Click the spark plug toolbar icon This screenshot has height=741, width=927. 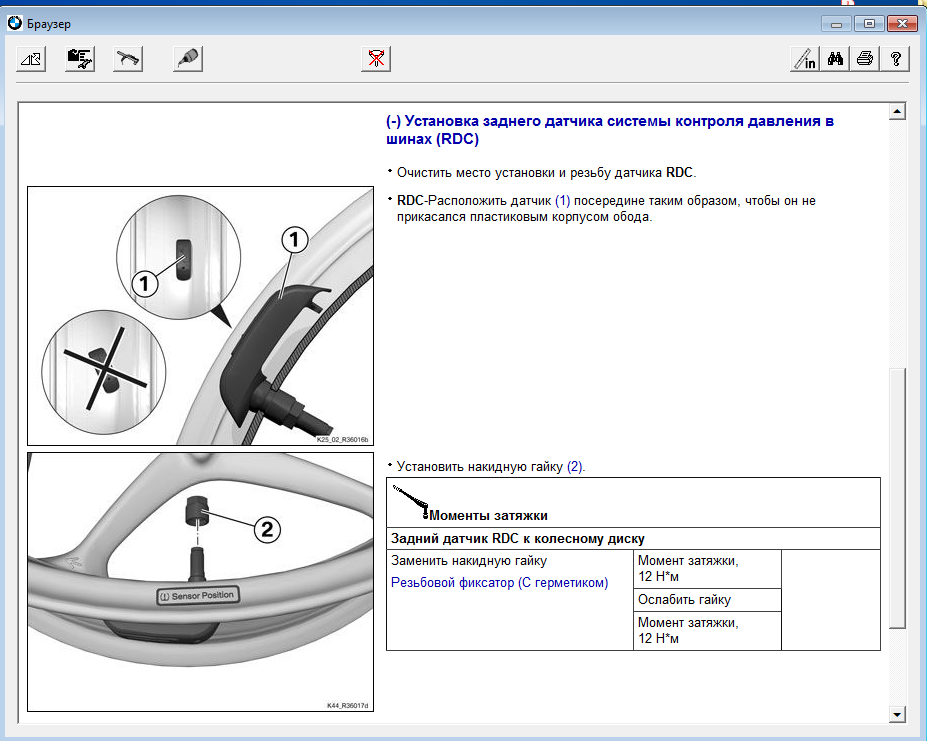(187, 59)
